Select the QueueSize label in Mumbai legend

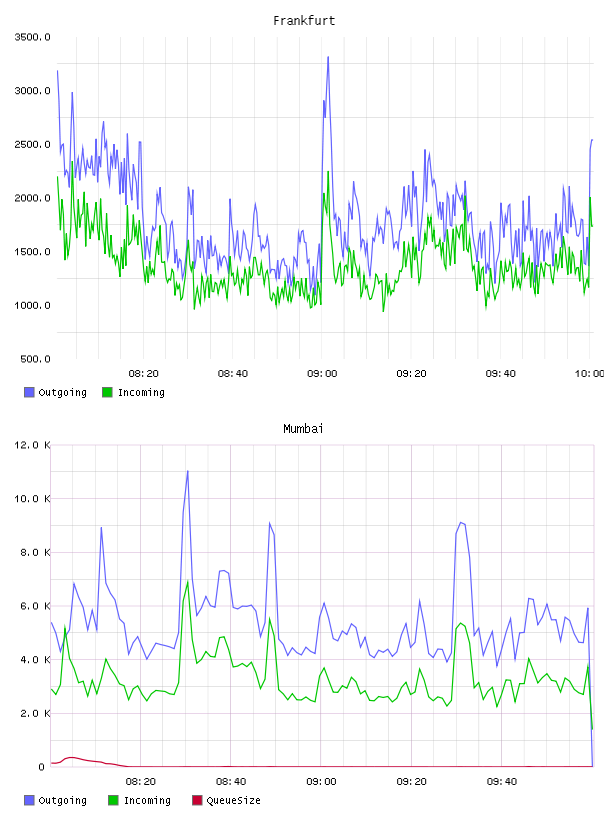click(233, 801)
